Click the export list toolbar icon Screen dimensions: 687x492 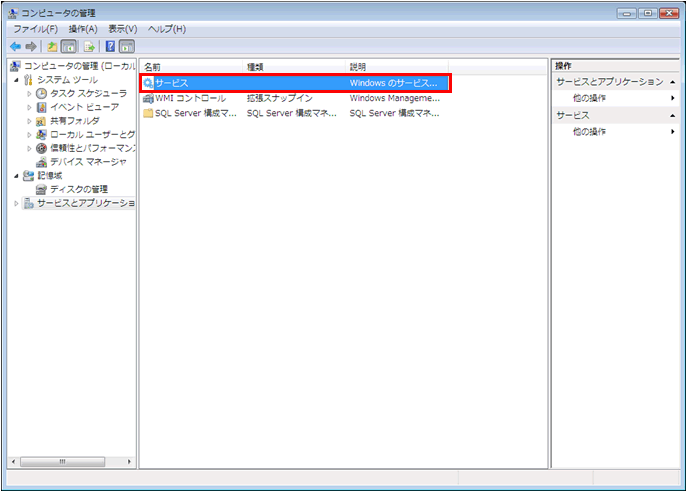(x=89, y=46)
